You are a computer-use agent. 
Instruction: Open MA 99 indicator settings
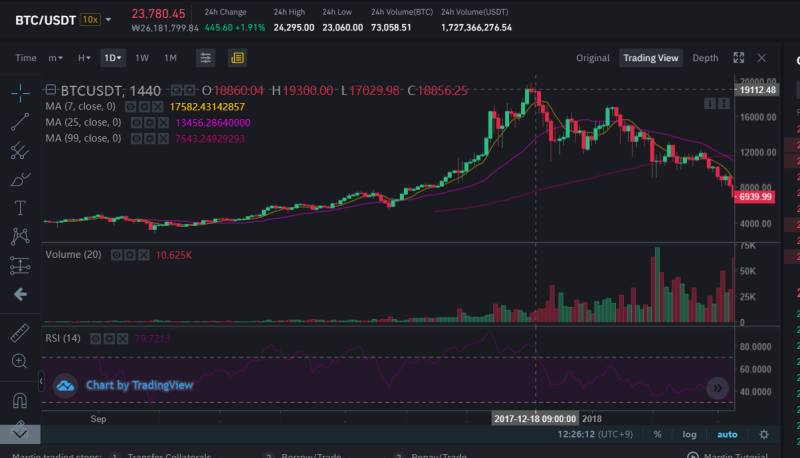[x=149, y=139]
